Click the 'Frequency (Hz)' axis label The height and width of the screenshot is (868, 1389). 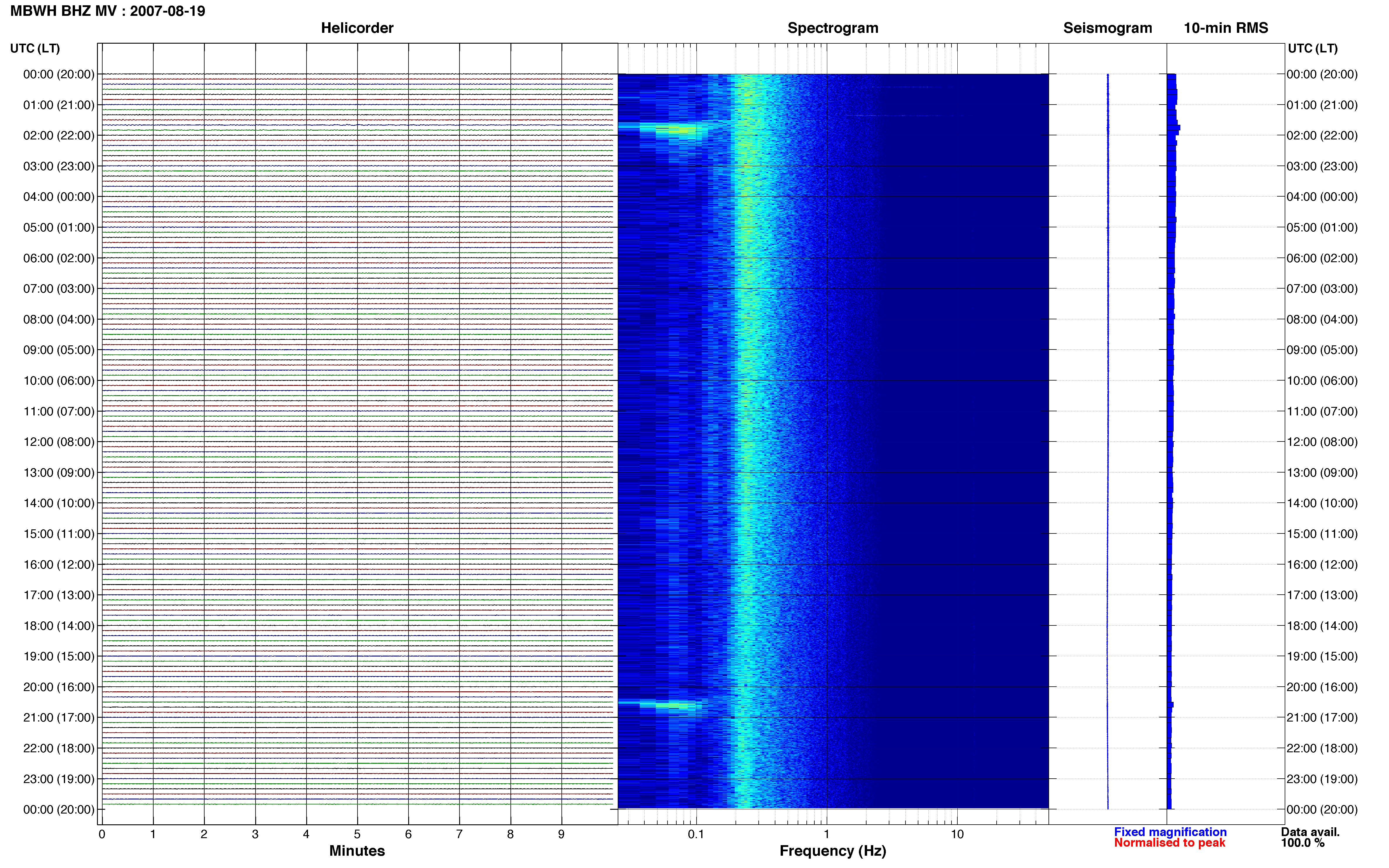click(833, 851)
